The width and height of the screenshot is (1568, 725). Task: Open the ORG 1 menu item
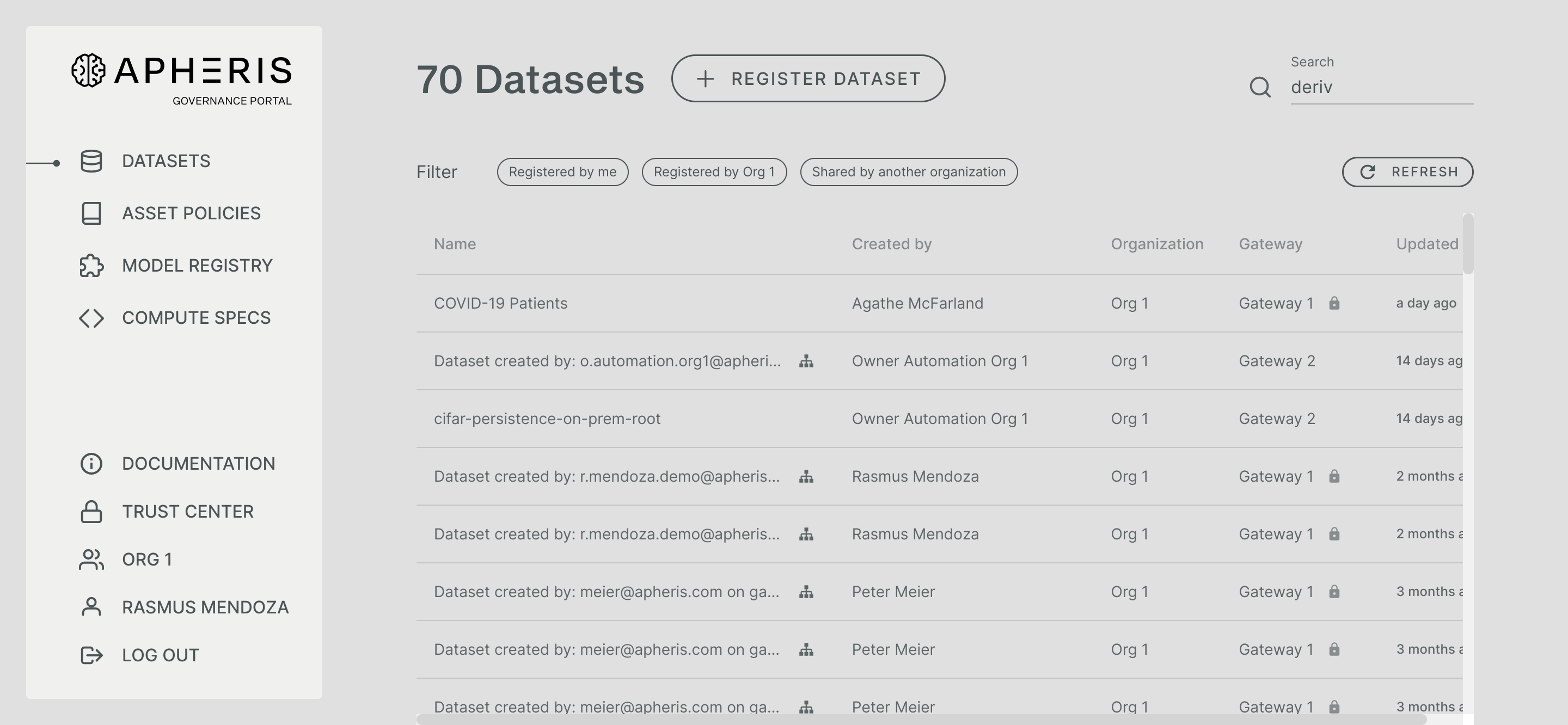click(146, 560)
